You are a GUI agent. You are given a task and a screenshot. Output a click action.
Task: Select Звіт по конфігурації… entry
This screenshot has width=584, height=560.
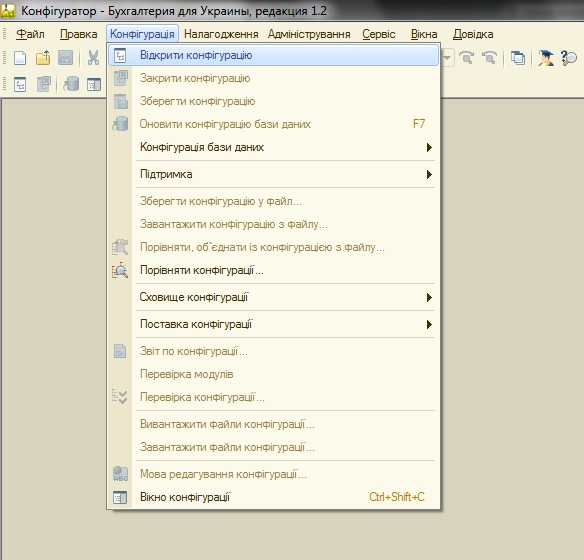coord(273,351)
